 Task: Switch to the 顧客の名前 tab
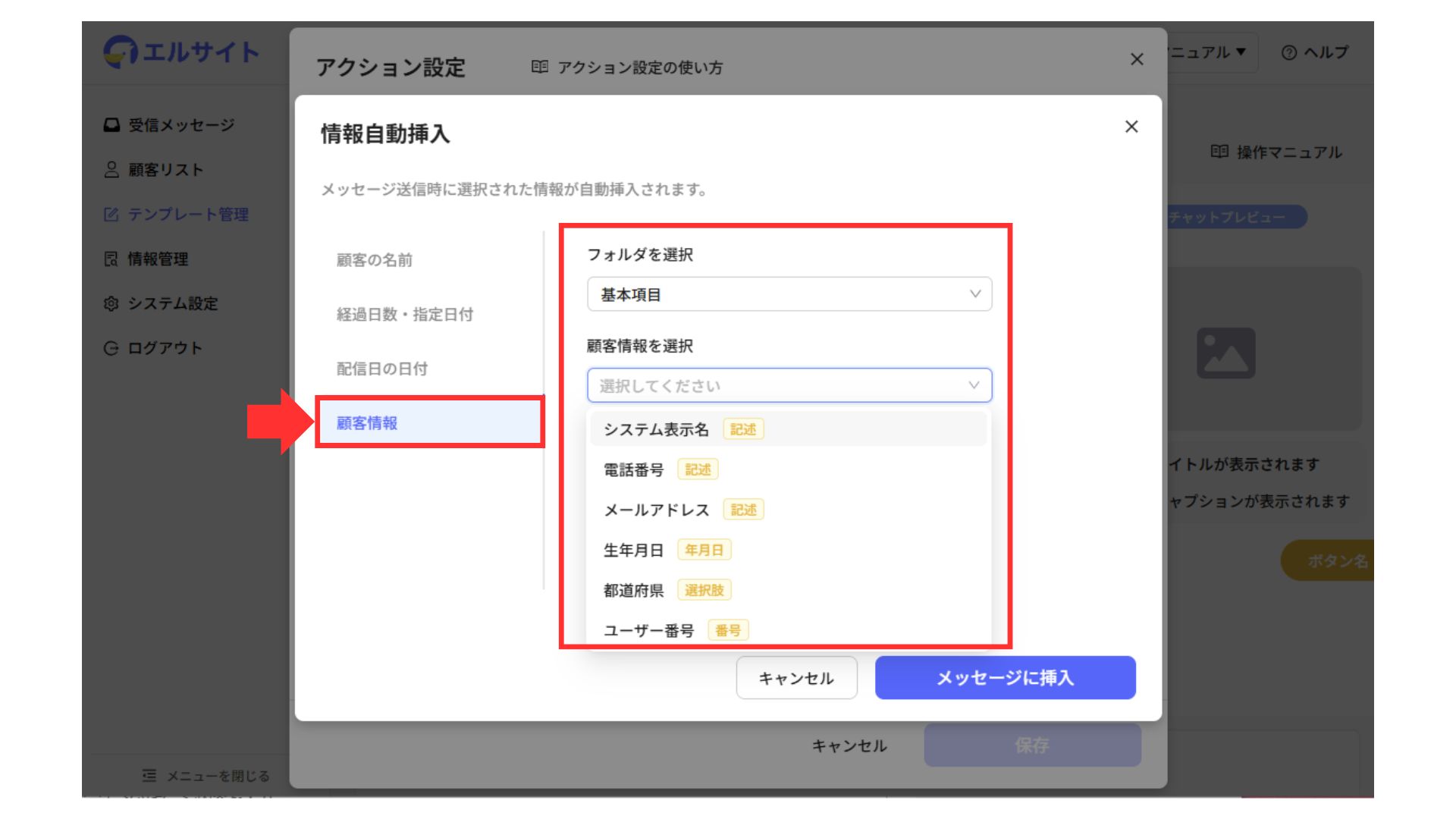click(375, 260)
